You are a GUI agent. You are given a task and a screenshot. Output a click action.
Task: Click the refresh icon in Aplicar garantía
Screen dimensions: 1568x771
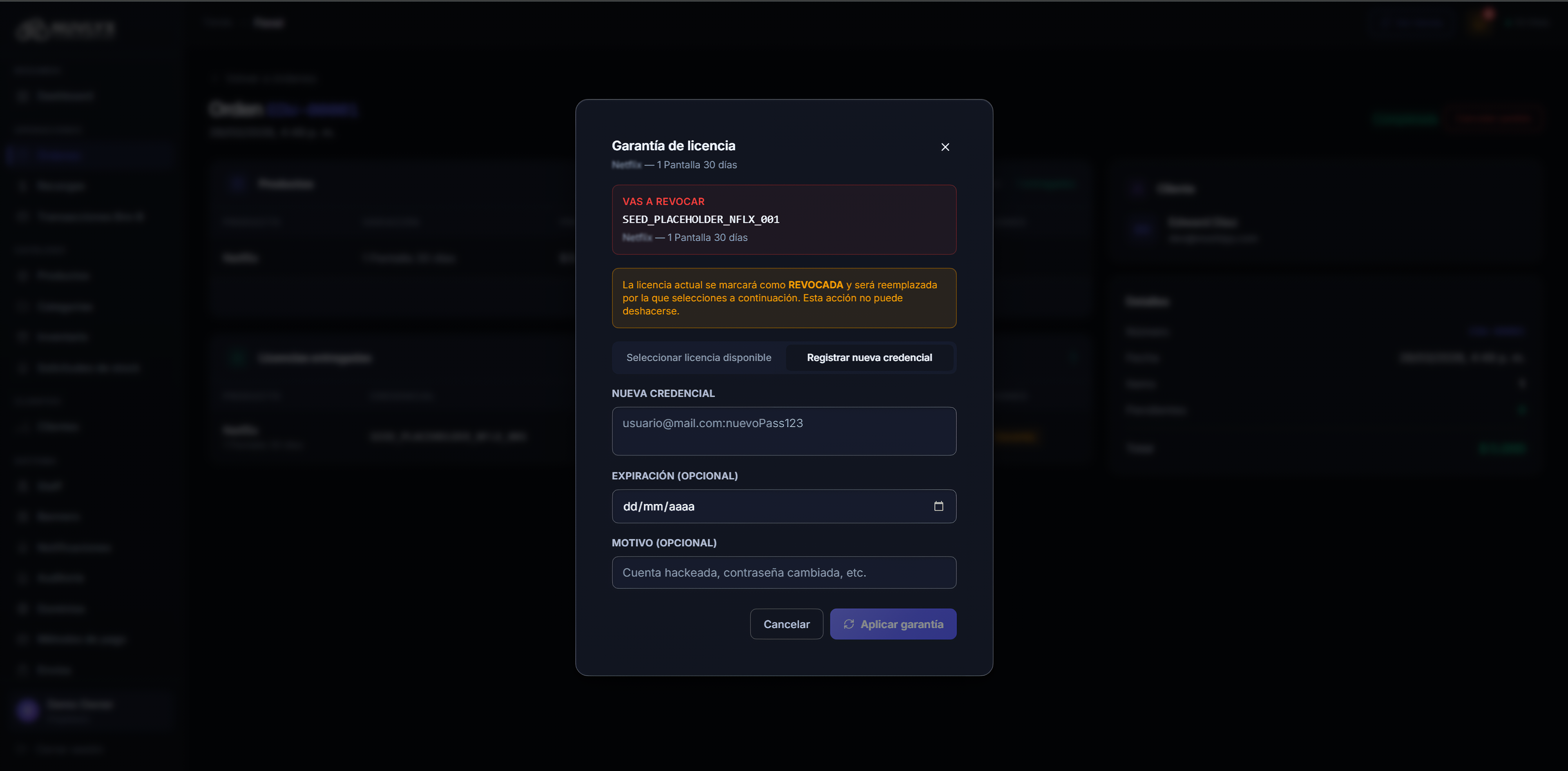click(849, 624)
